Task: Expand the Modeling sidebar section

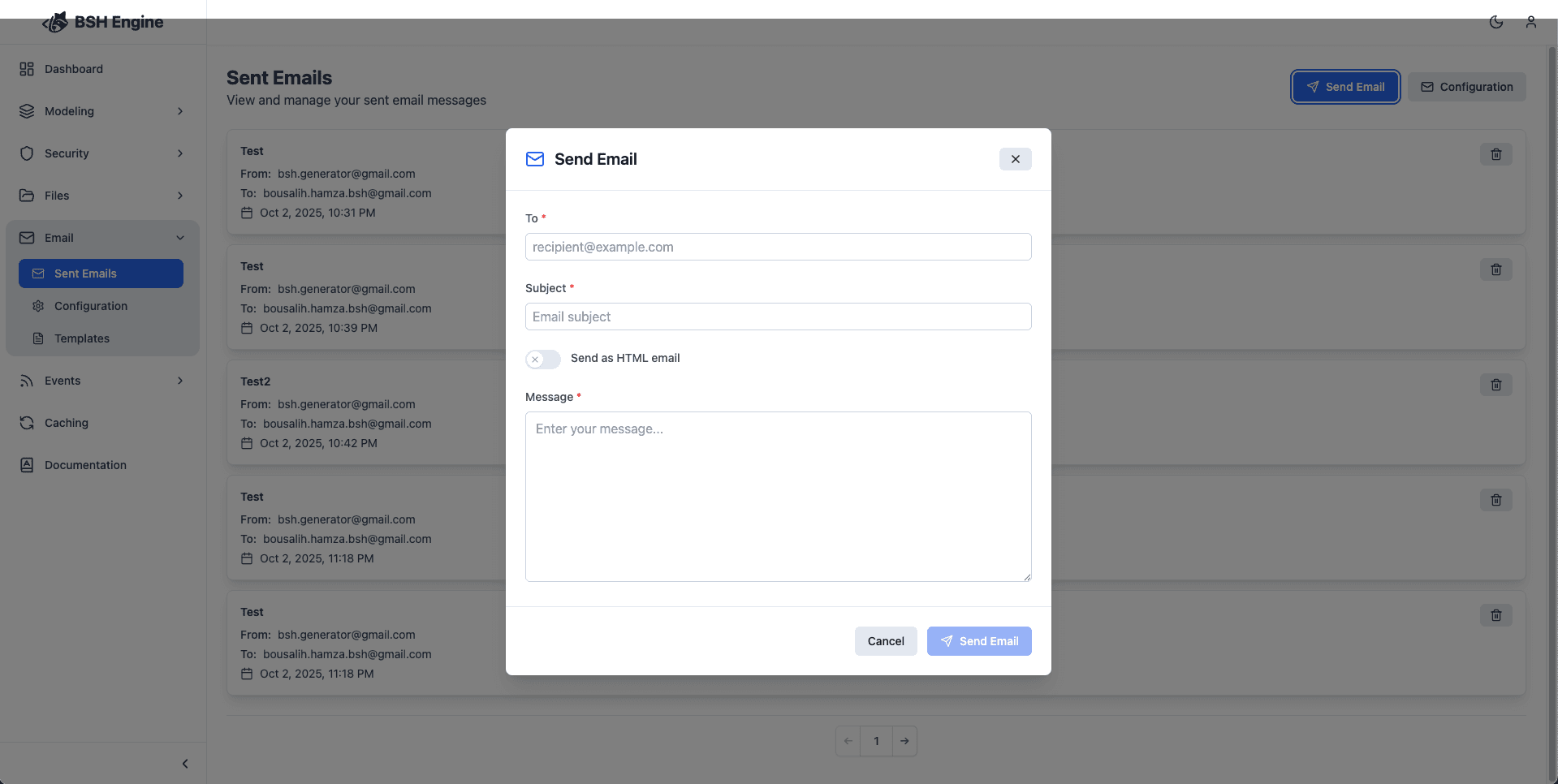Action: click(102, 111)
